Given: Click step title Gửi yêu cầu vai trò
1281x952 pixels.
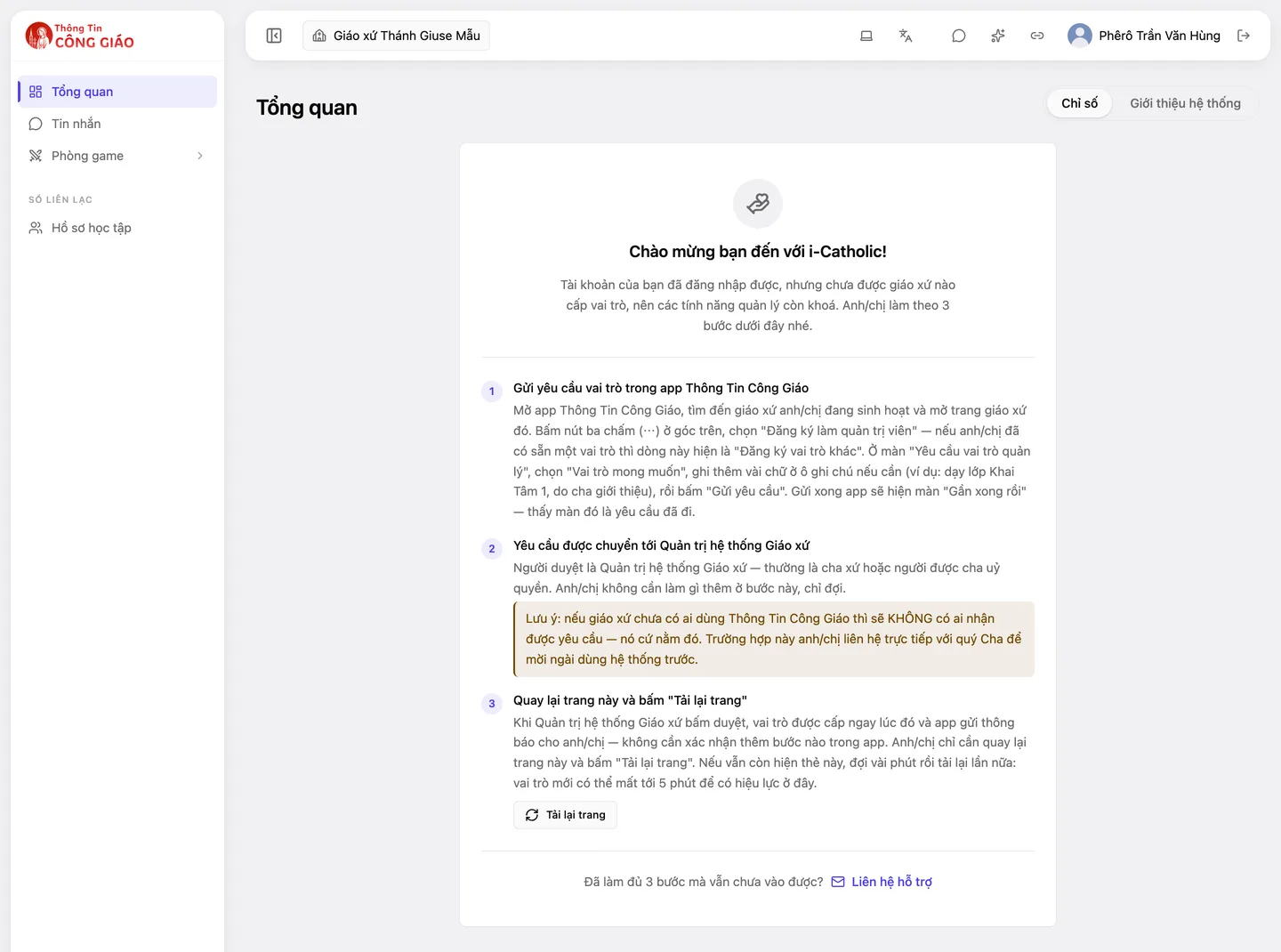Looking at the screenshot, I should tap(661, 388).
